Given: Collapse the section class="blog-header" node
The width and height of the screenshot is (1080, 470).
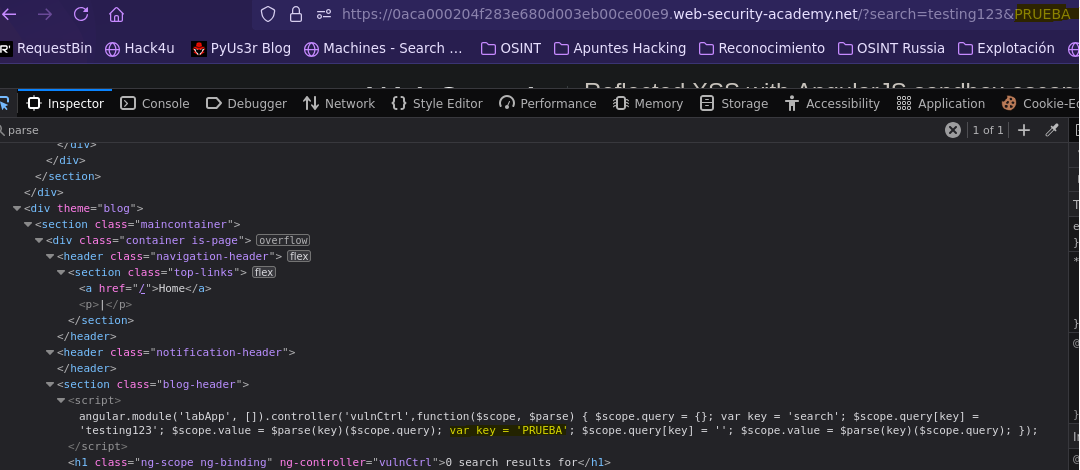Looking at the screenshot, I should pyautogui.click(x=50, y=385).
